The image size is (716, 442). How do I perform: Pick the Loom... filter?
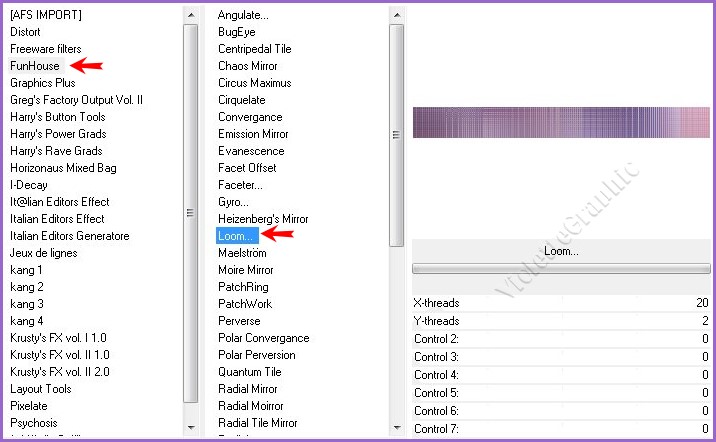237,236
